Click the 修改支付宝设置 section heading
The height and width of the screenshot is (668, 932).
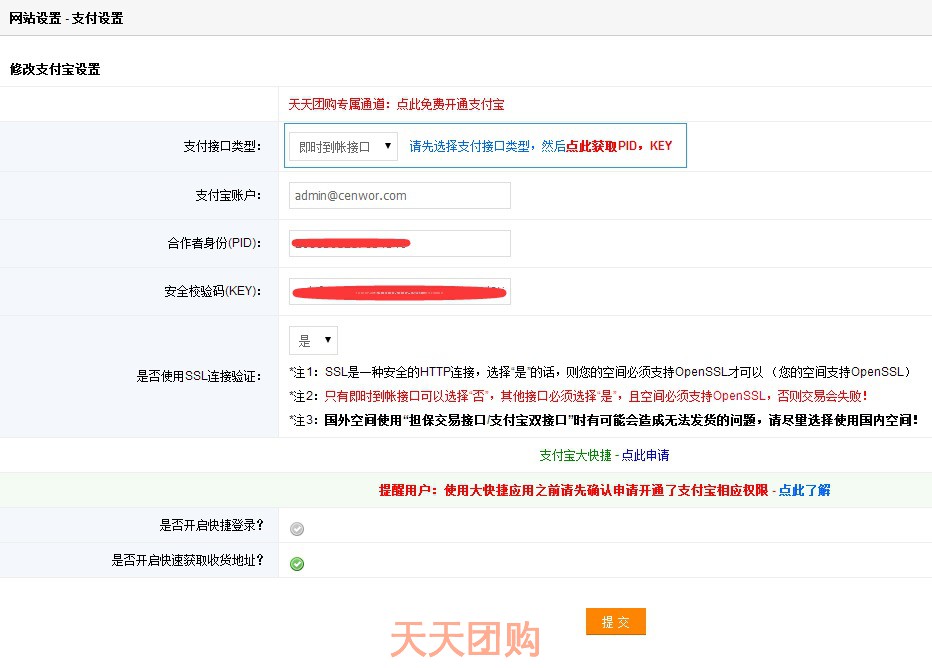coord(55,69)
